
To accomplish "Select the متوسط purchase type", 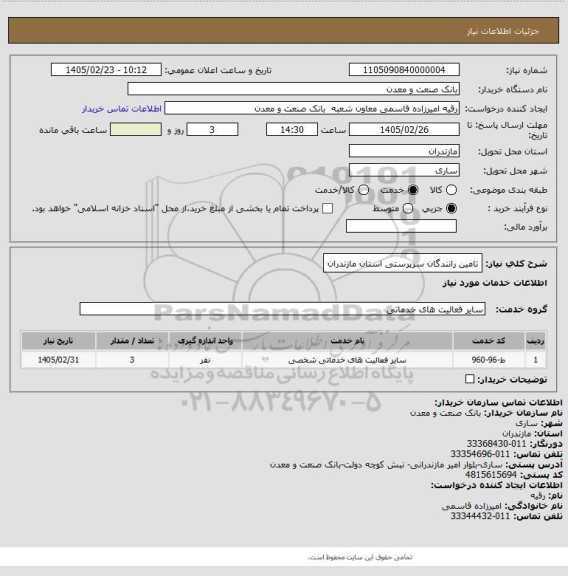I will pos(407,209).
